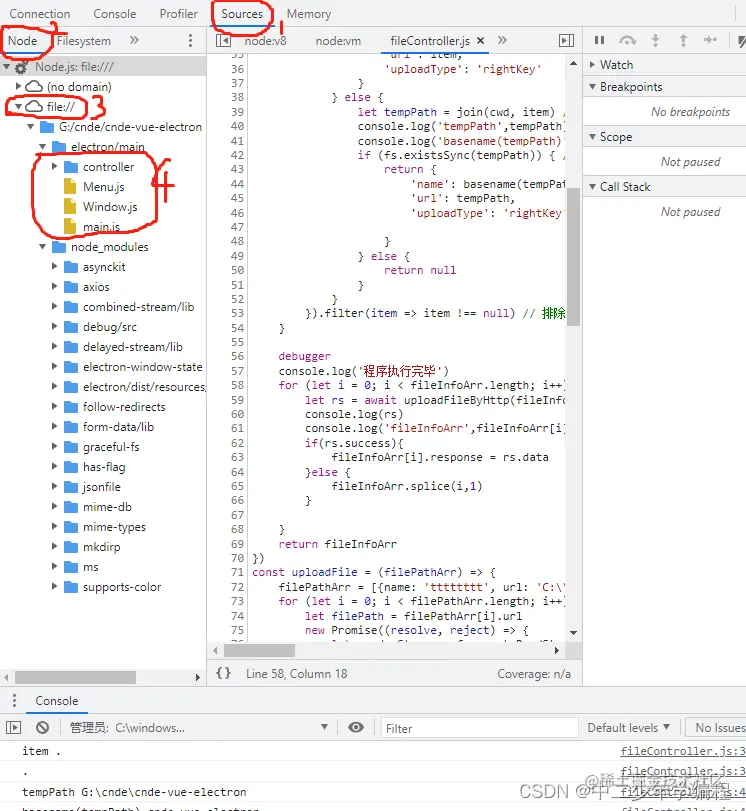Step out of current function

coord(683,40)
